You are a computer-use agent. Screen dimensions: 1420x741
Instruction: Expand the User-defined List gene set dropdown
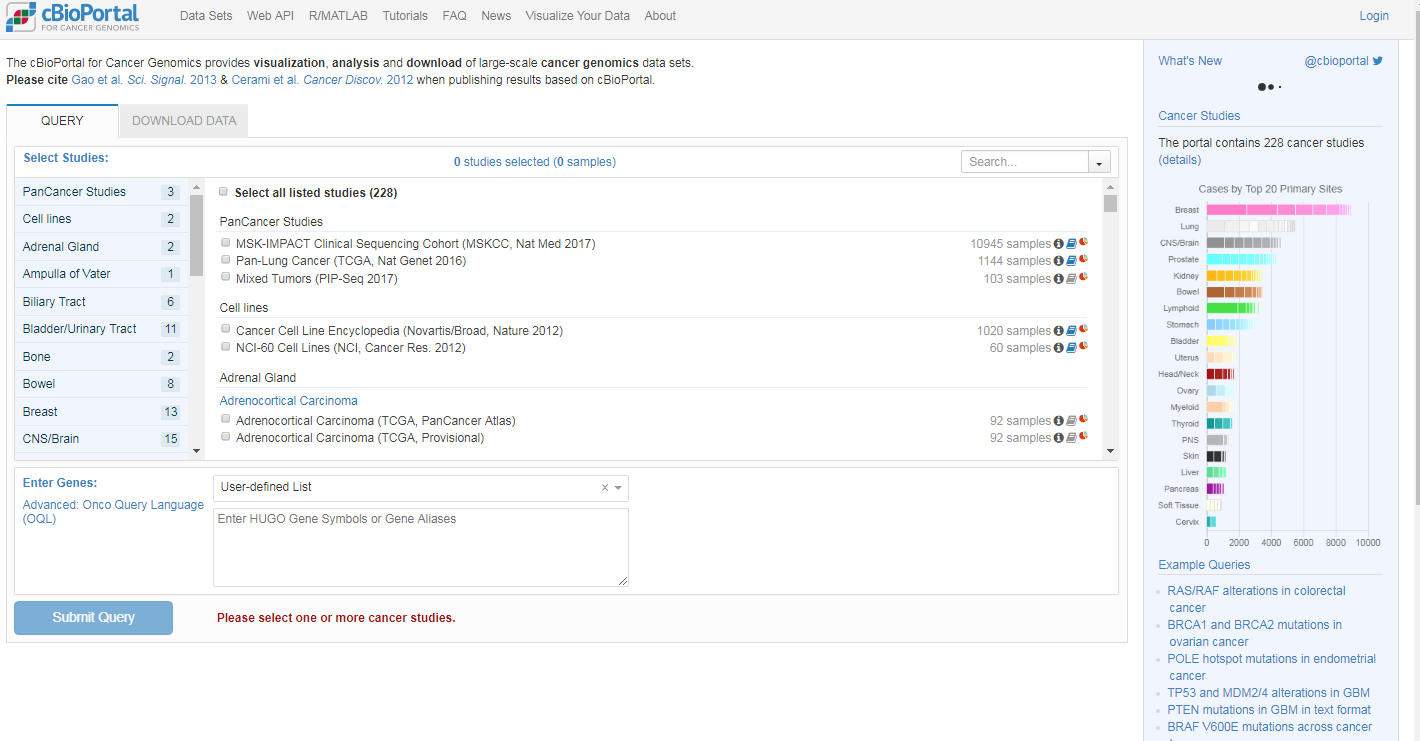619,488
